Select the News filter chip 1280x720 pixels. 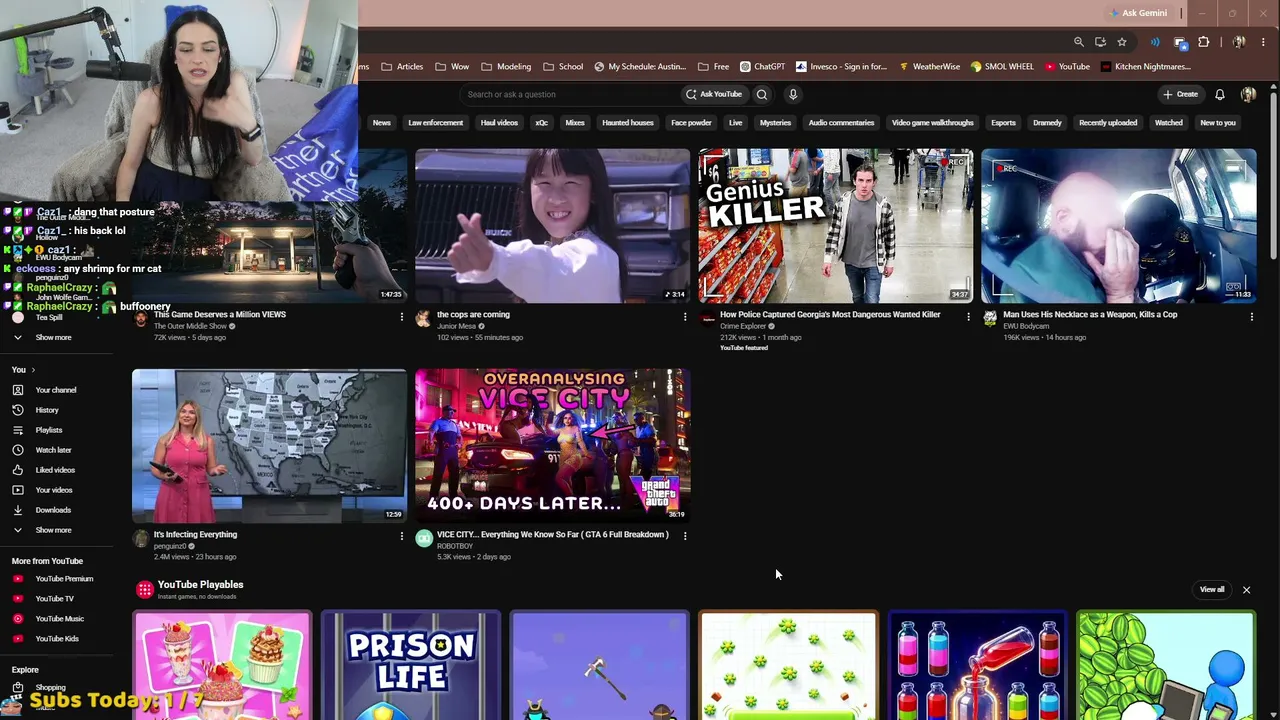(382, 123)
